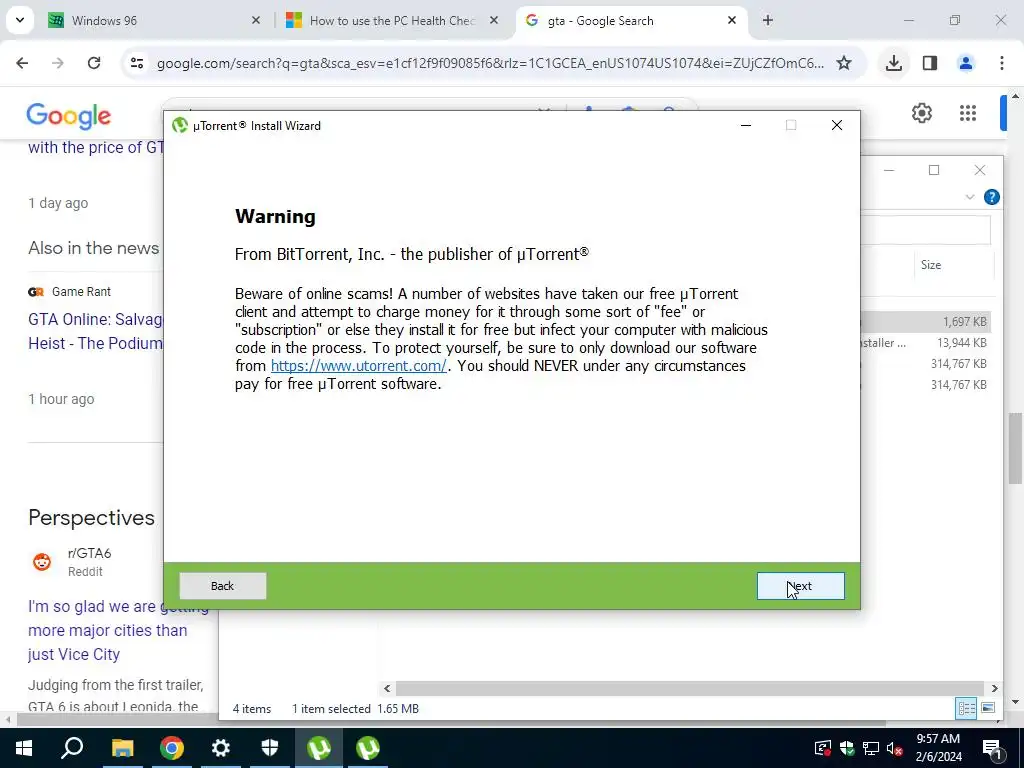Open the Chrome profile avatar
Screen dimensions: 1024x768
(x=966, y=63)
